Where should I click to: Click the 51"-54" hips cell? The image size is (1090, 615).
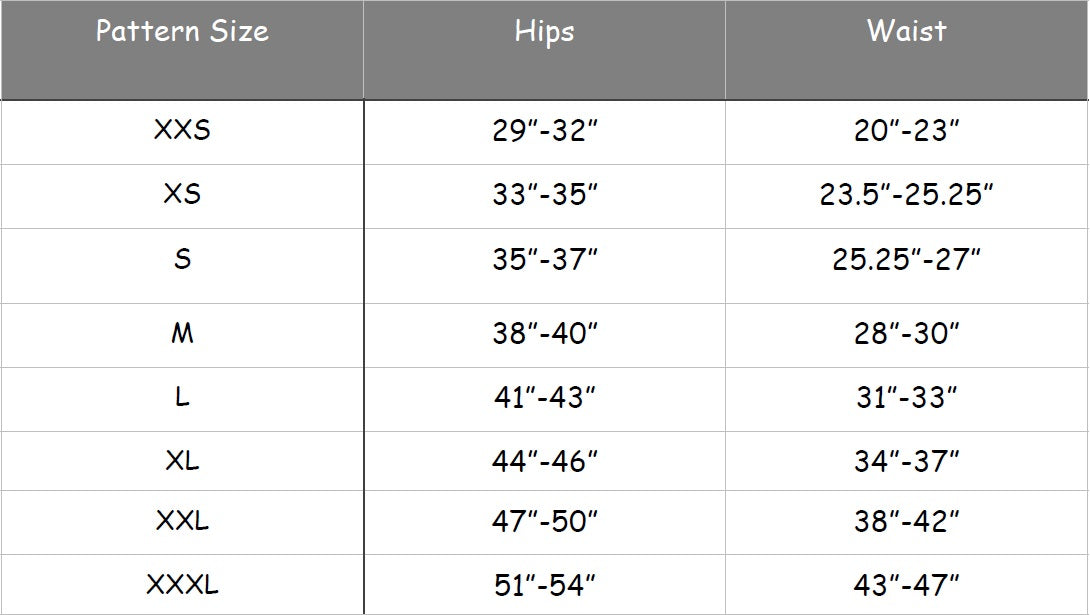pos(544,584)
